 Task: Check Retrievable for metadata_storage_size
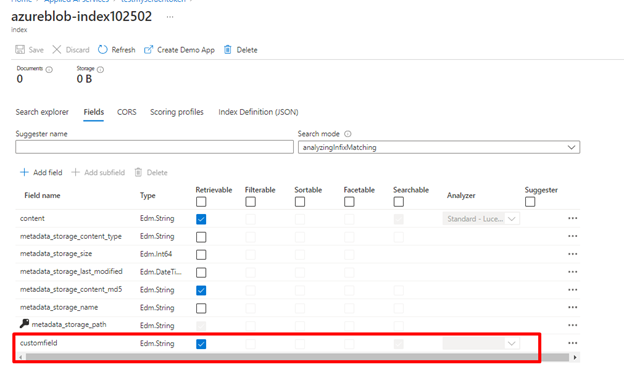point(201,254)
